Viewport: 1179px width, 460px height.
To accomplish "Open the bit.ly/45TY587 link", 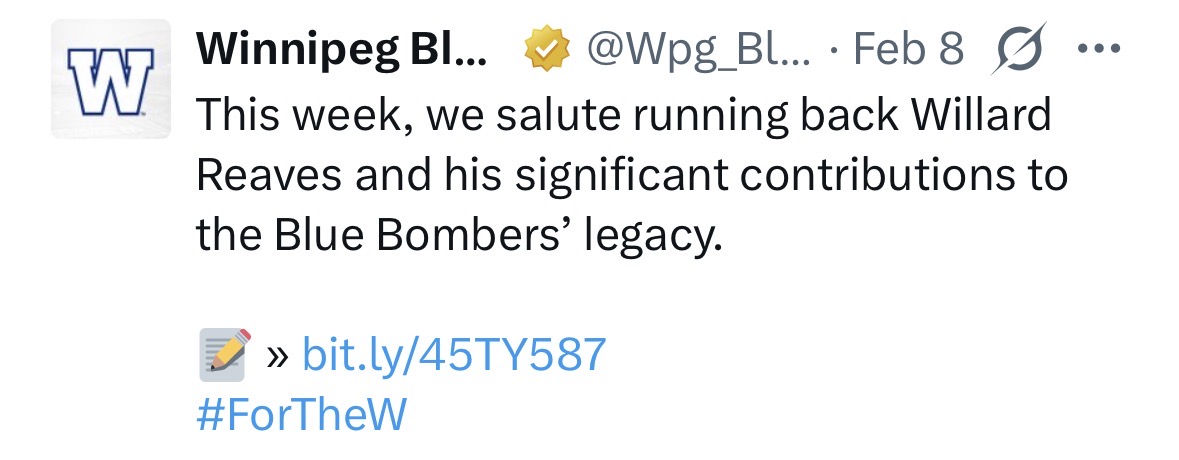I will coord(453,355).
